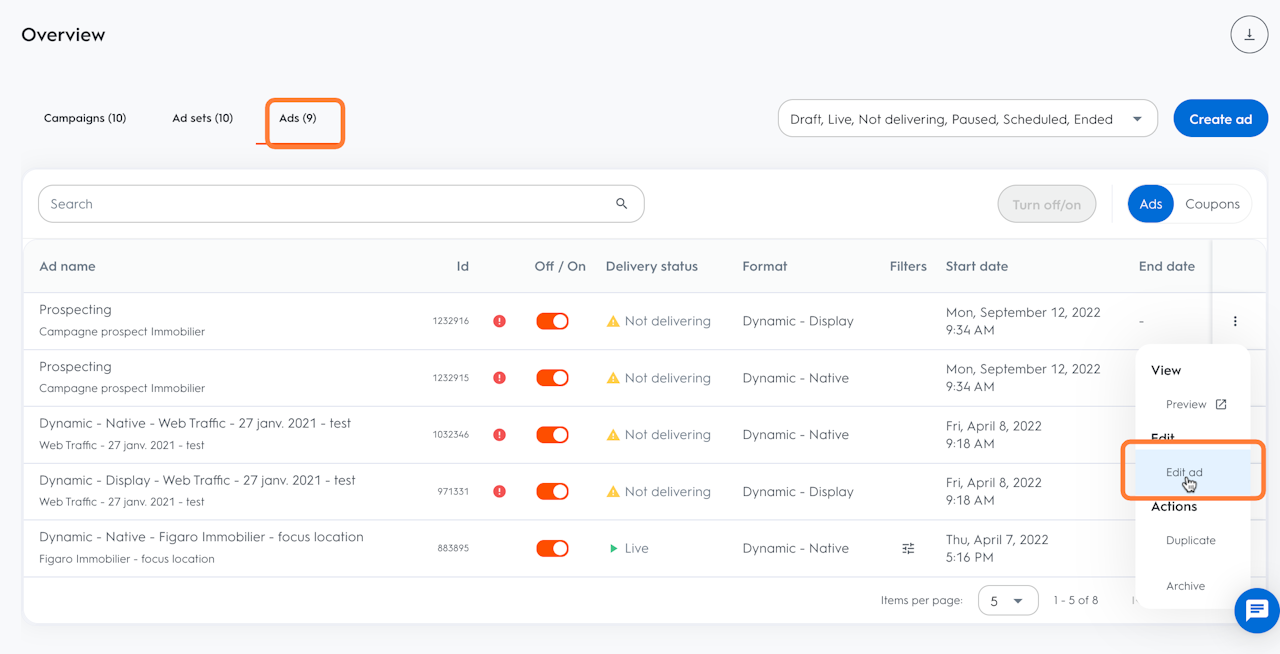The image size is (1280, 654).
Task: Click the download icon at top right
Action: pos(1249,35)
